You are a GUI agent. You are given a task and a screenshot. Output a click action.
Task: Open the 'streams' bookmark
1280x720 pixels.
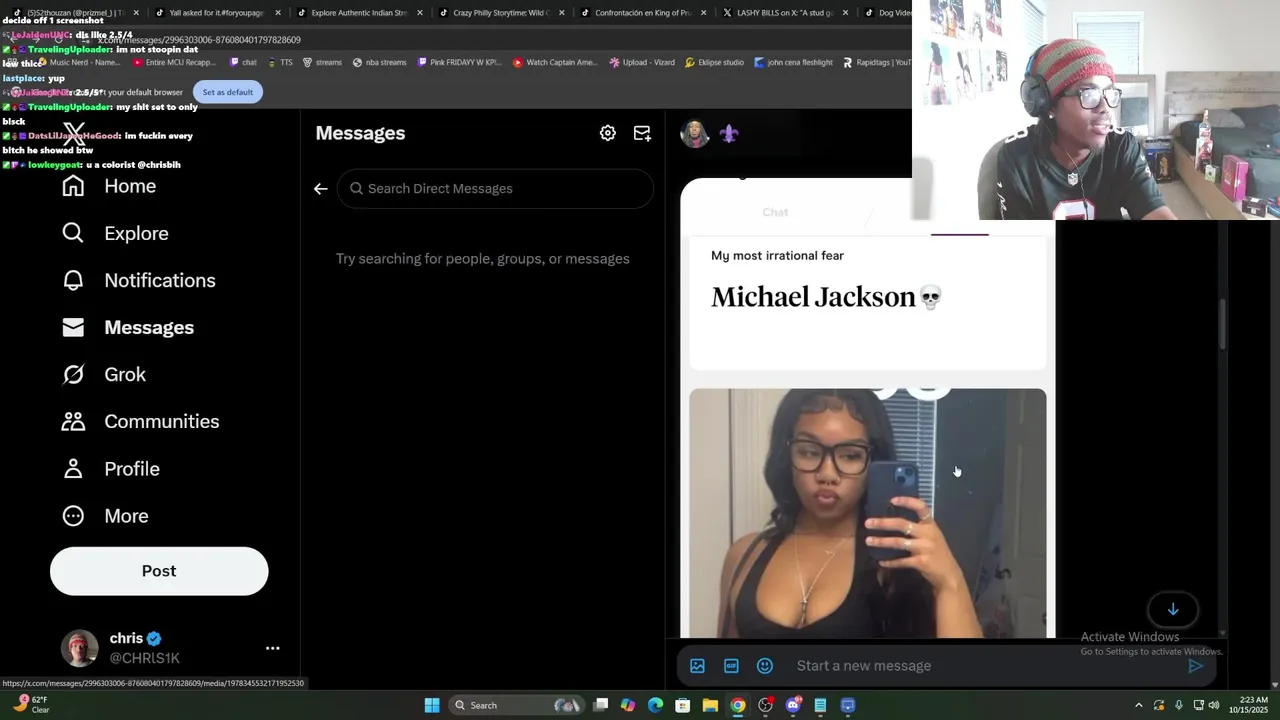tap(321, 62)
